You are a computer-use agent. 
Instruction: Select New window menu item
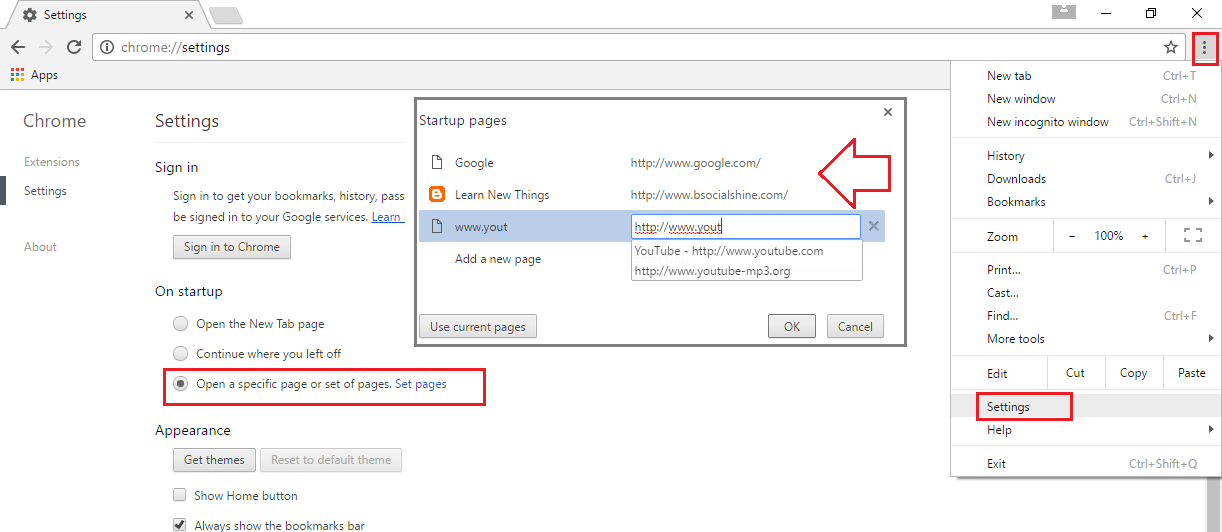click(1086, 99)
